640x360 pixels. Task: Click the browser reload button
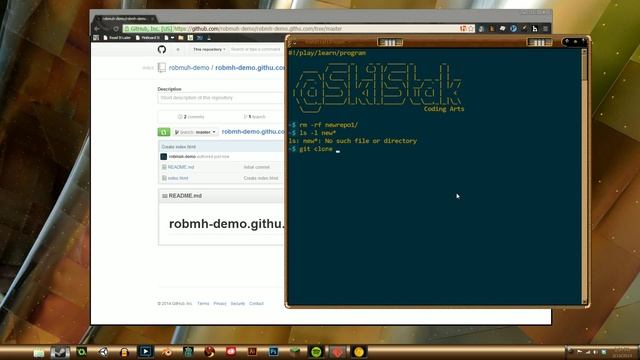116,29
